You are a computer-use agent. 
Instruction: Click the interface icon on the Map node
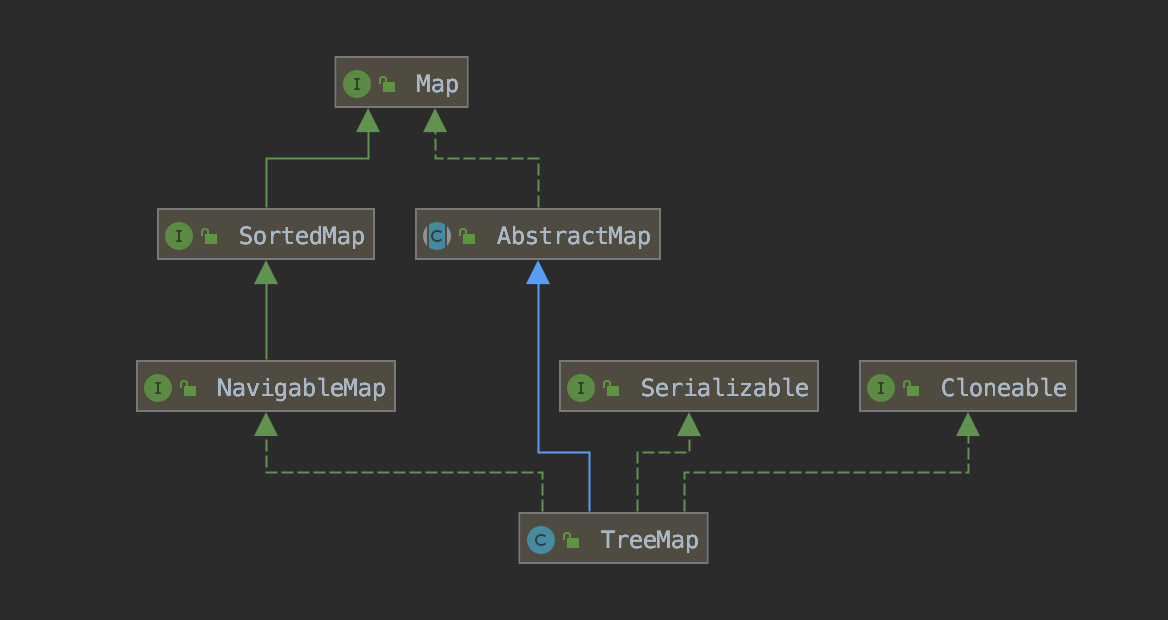click(x=357, y=84)
